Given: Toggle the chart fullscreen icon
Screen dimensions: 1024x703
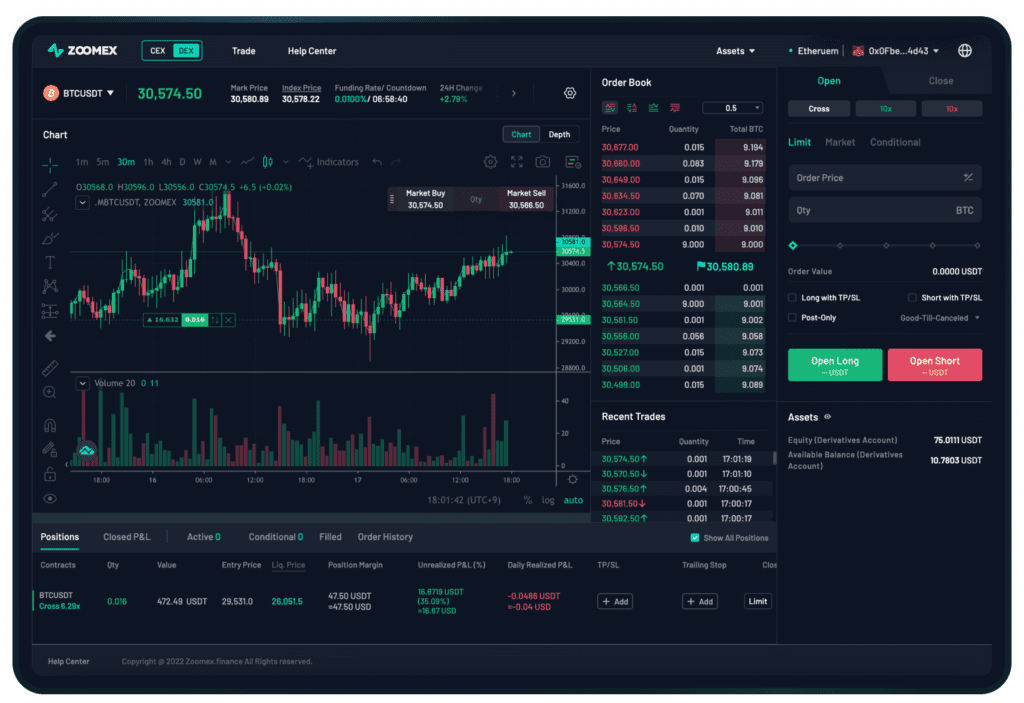Looking at the screenshot, I should click(517, 162).
